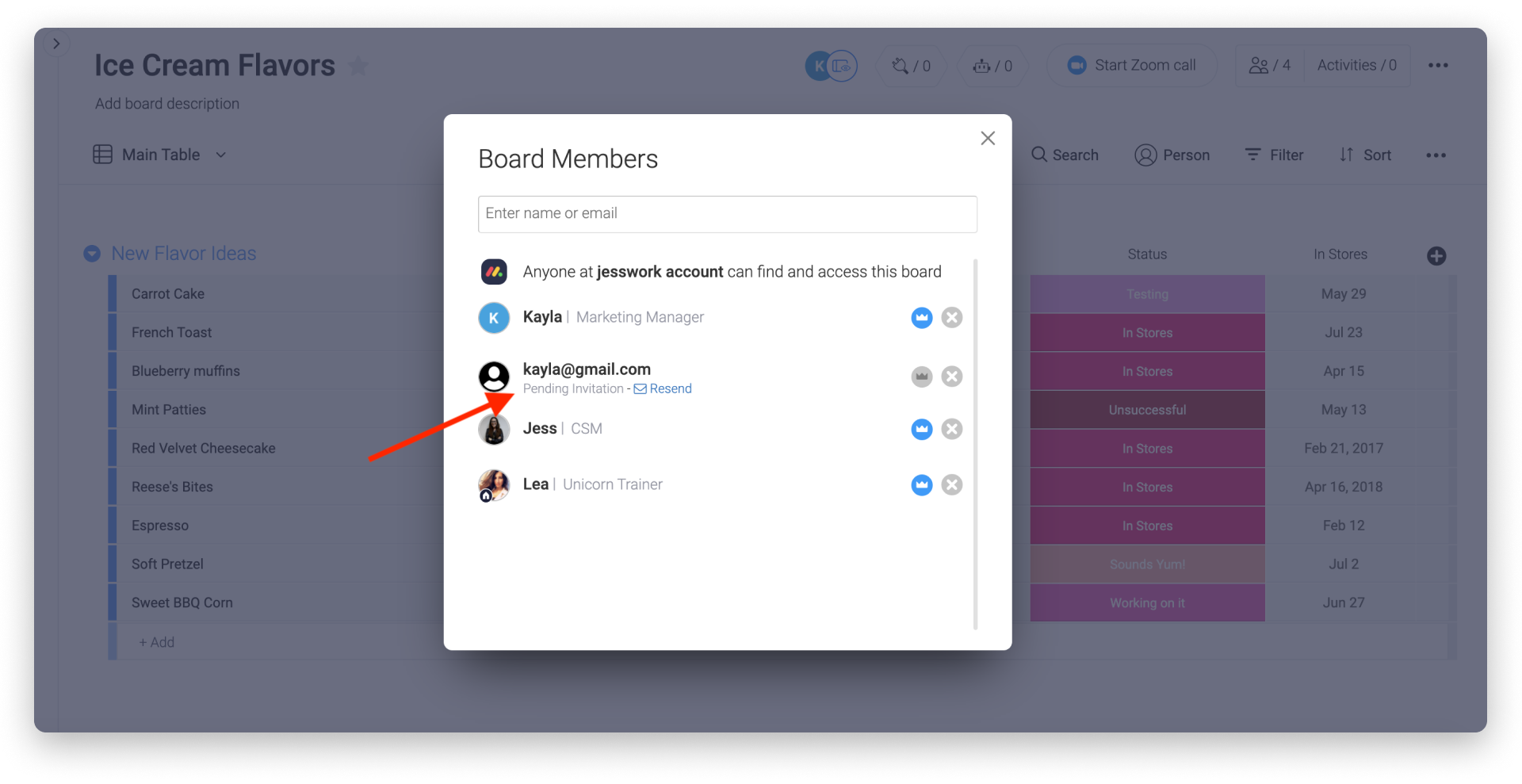The width and height of the screenshot is (1522, 784).
Task: Toggle owner crown for Kayla
Action: tap(921, 318)
